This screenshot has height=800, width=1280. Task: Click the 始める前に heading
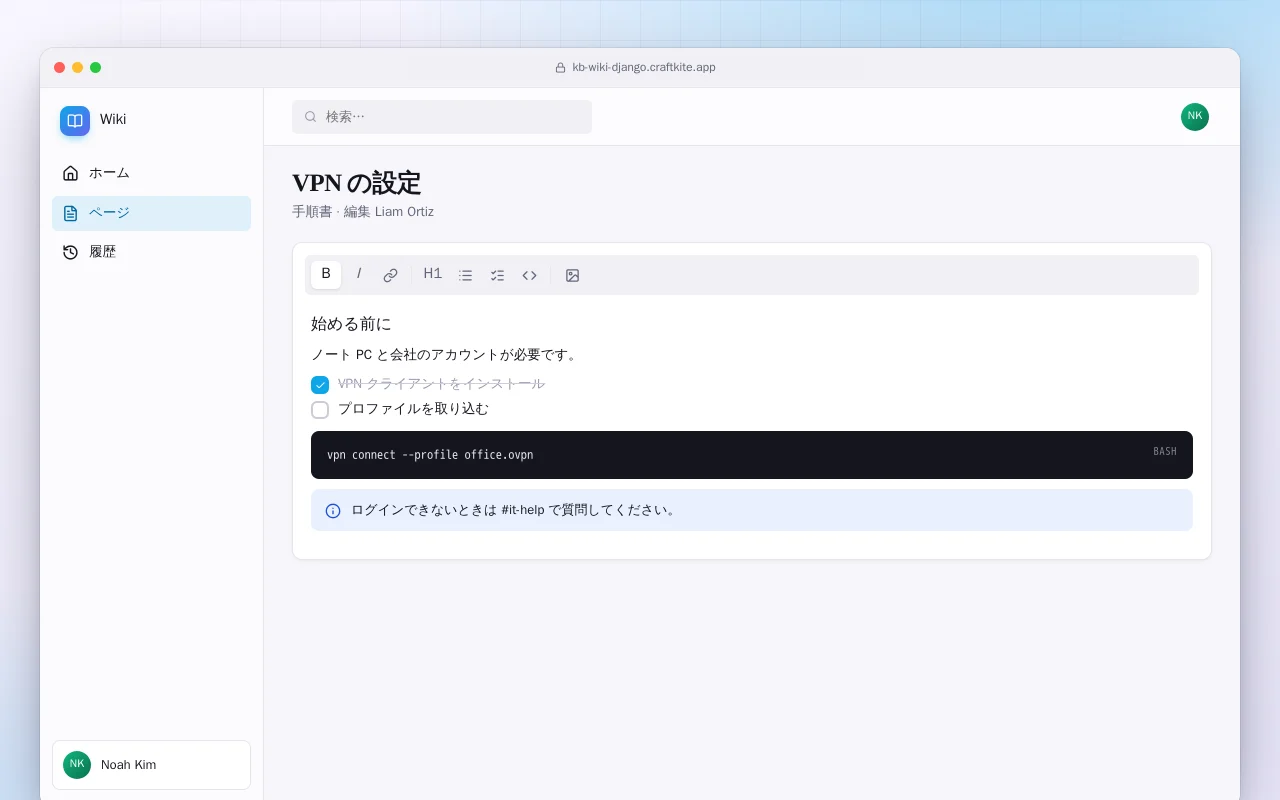(x=351, y=324)
